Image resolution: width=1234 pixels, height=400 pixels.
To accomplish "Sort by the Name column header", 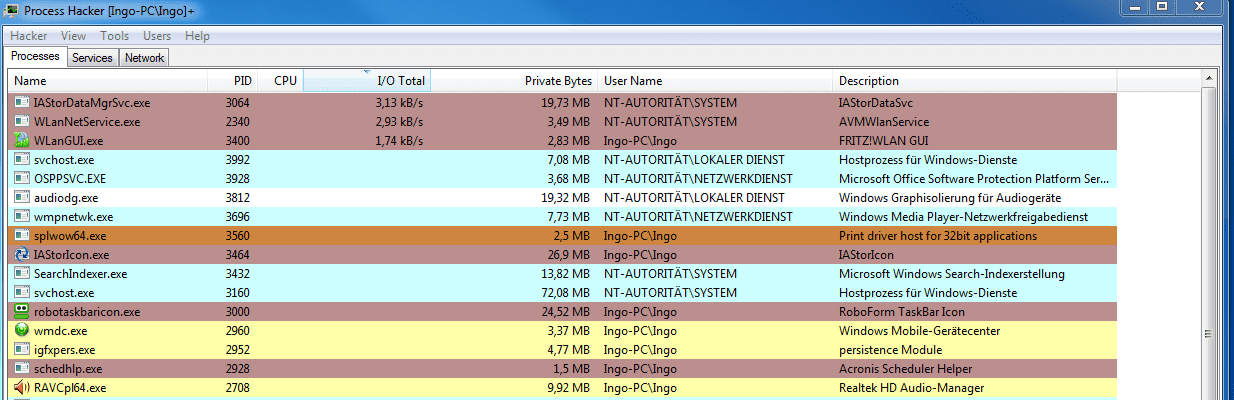I will click(108, 81).
